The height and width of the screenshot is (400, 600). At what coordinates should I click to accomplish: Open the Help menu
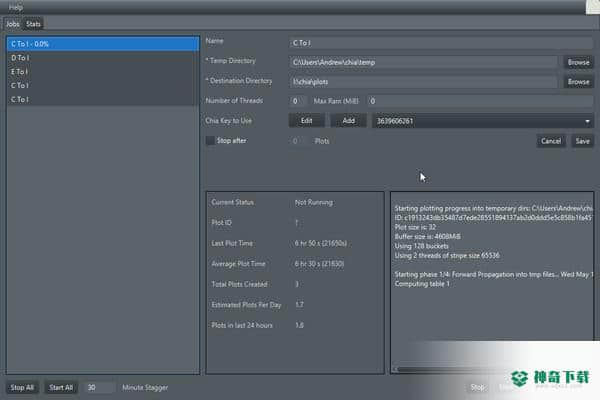click(15, 7)
